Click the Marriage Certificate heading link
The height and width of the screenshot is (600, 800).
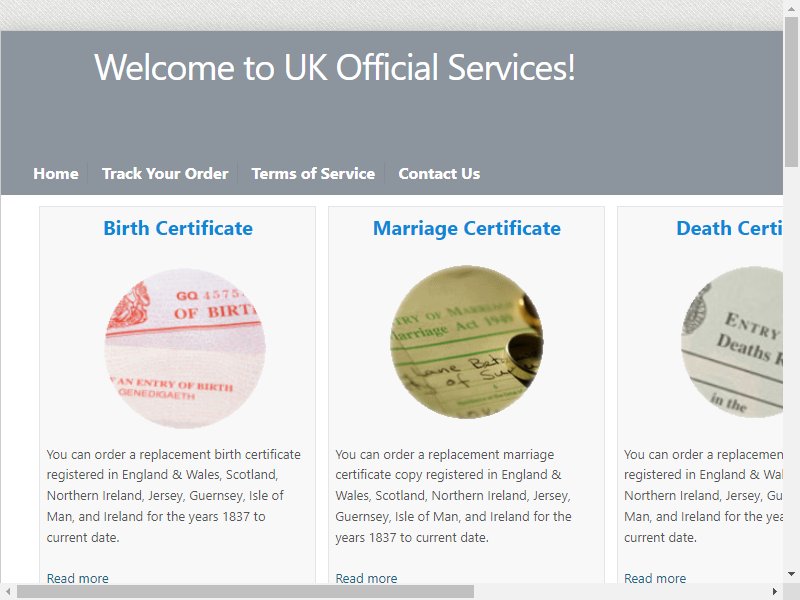tap(467, 228)
